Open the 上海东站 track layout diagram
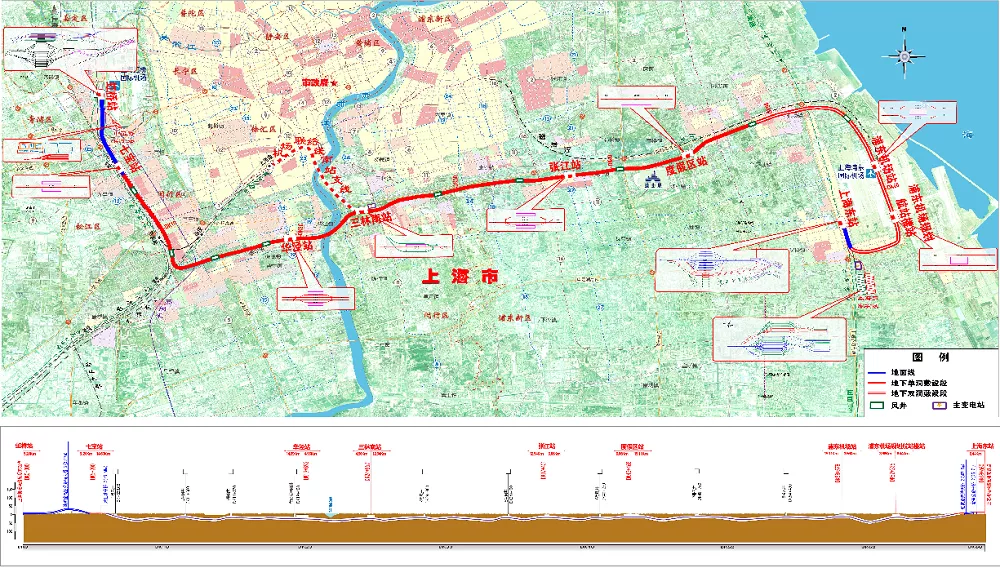The height and width of the screenshot is (568, 1000). tap(722, 270)
